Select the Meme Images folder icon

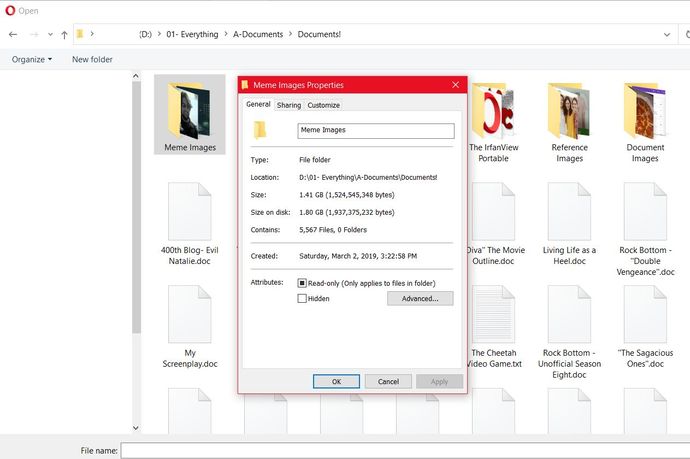tap(190, 114)
